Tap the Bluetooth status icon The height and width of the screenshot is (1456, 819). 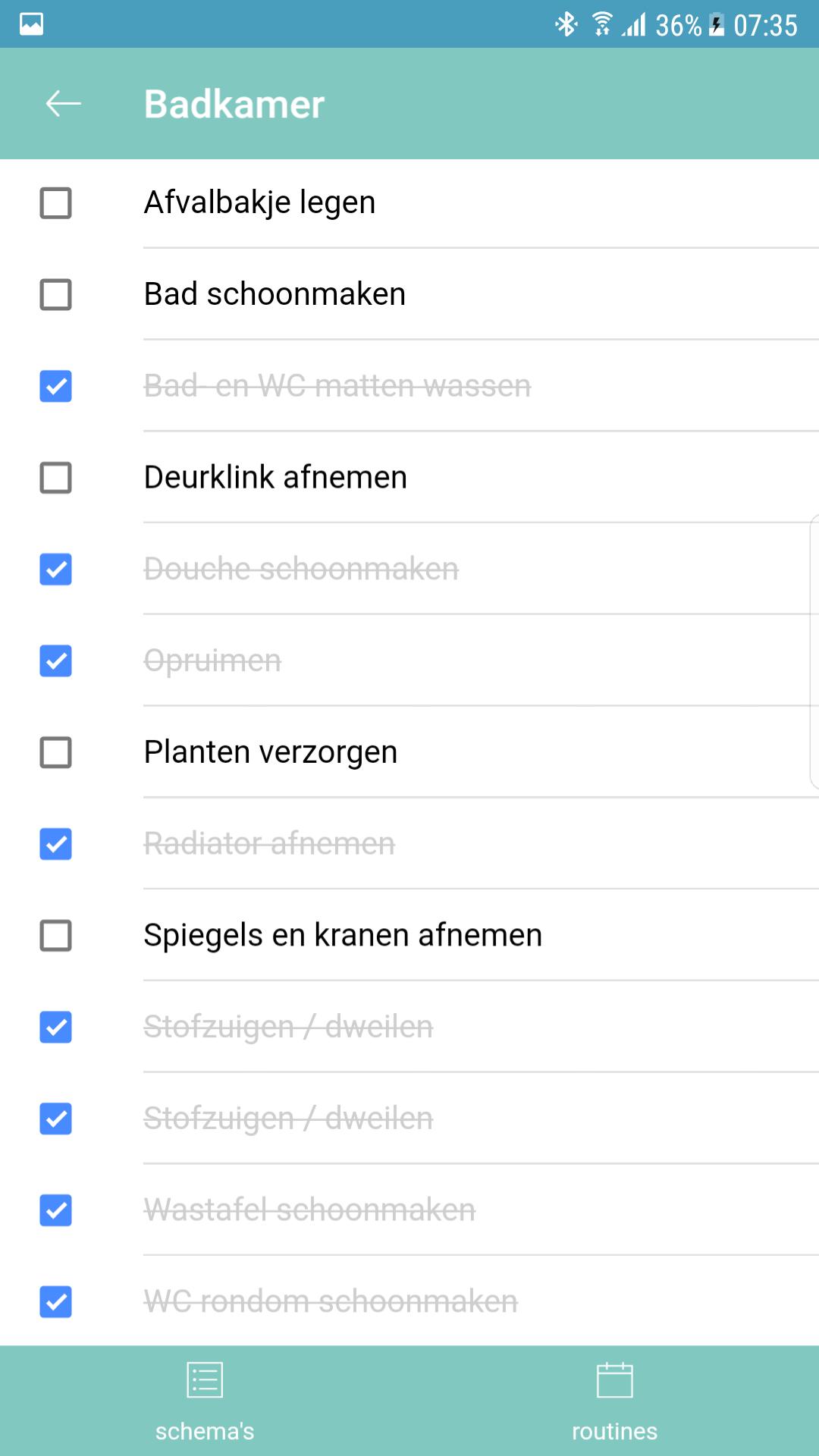(566, 25)
